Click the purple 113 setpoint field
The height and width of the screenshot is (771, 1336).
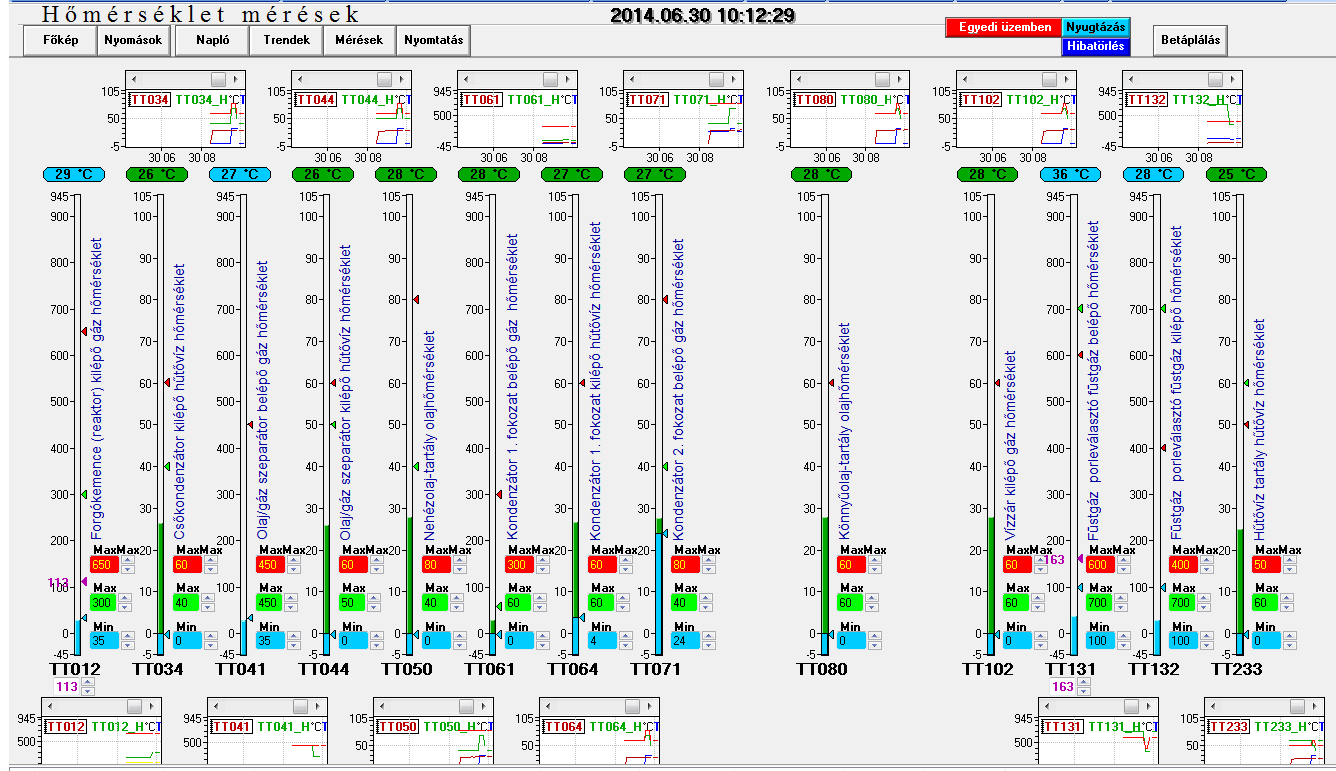coord(67,687)
